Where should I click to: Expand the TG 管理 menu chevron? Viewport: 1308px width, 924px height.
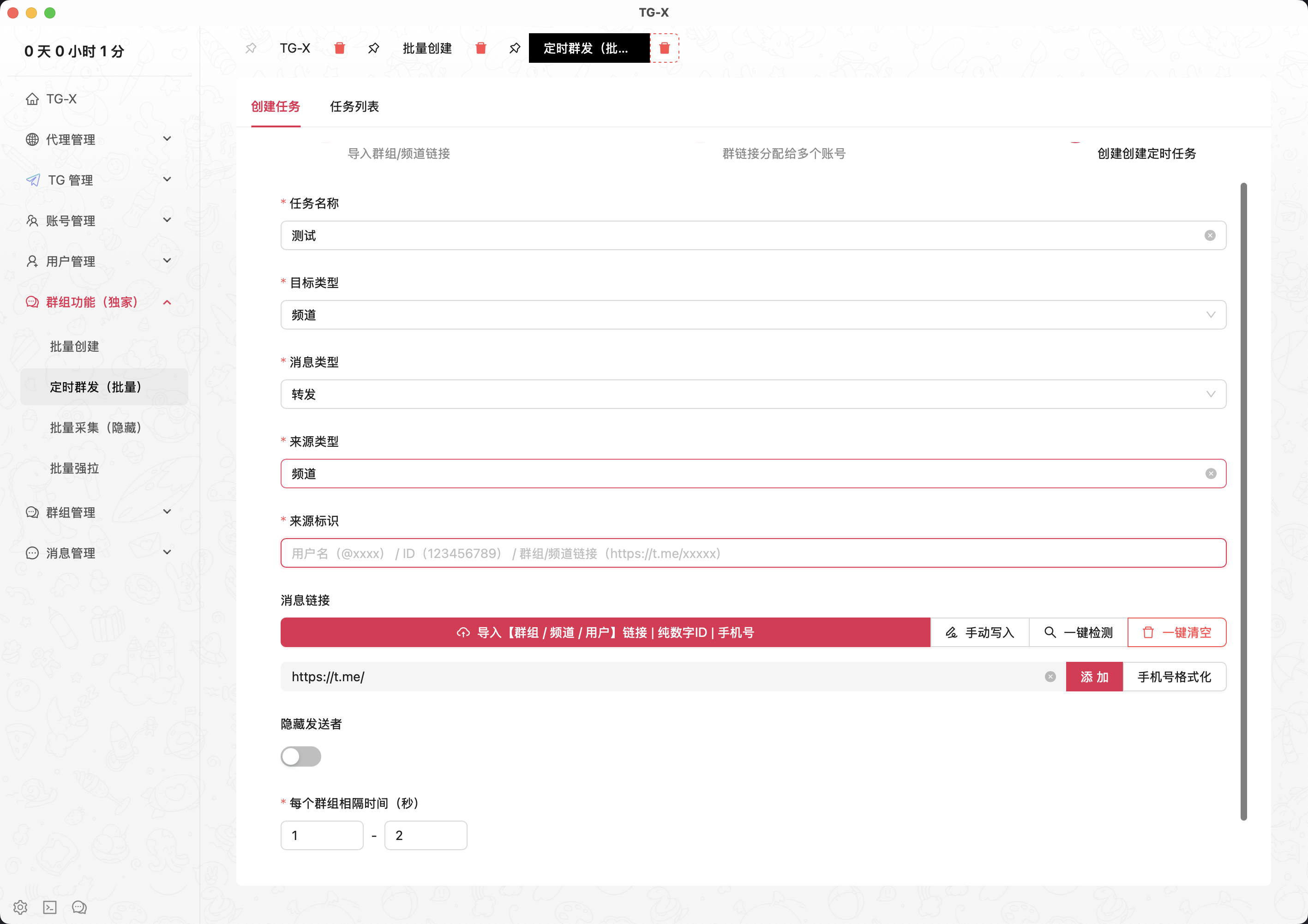[x=167, y=180]
